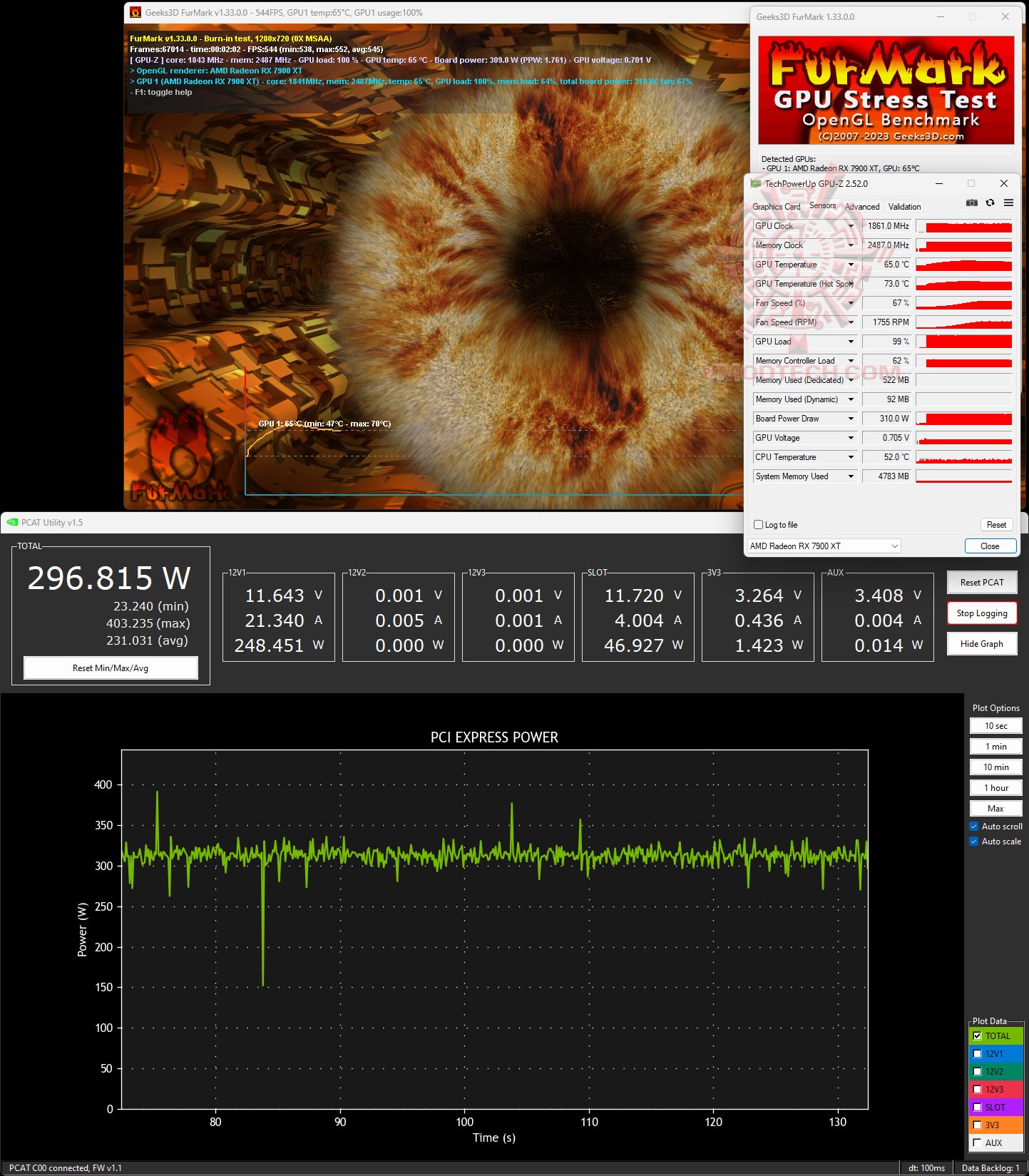Enable the AUX plot data checkbox

(977, 1142)
